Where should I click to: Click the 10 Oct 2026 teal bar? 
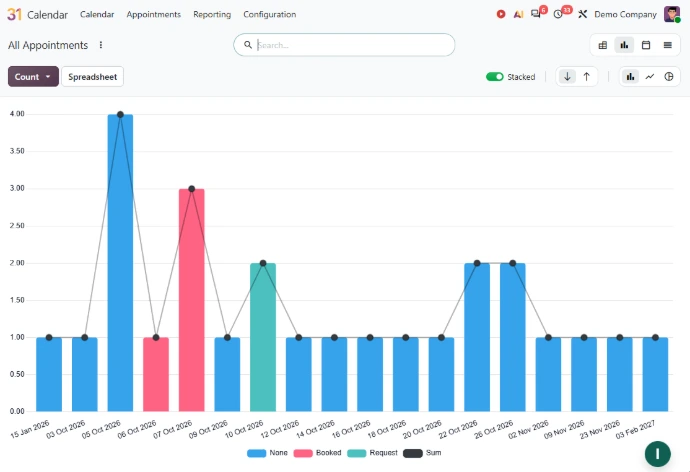[263, 337]
